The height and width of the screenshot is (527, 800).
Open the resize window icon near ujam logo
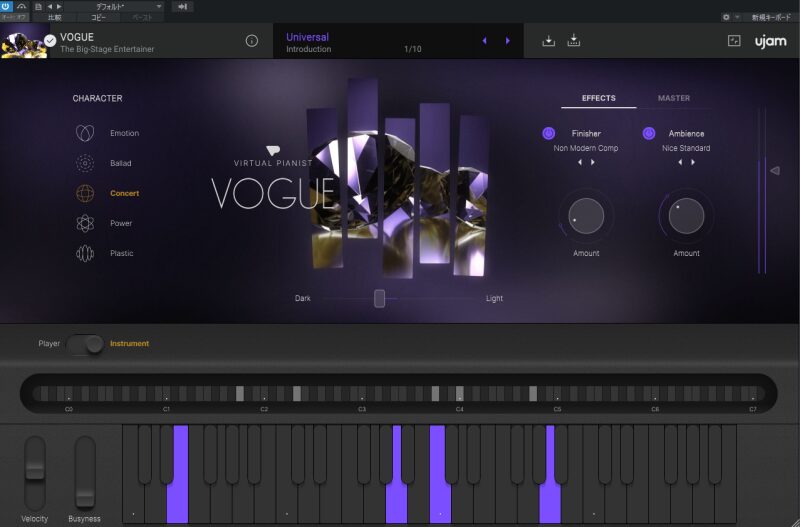(734, 41)
